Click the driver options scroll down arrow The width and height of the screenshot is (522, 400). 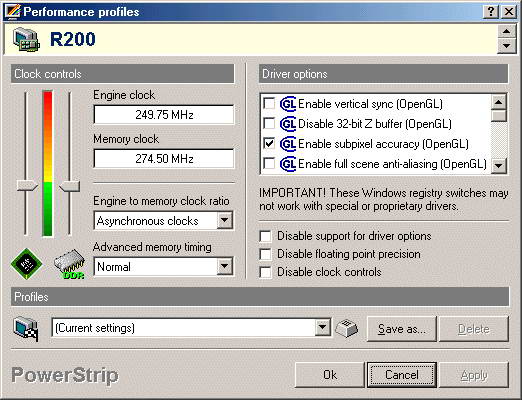tap(499, 165)
